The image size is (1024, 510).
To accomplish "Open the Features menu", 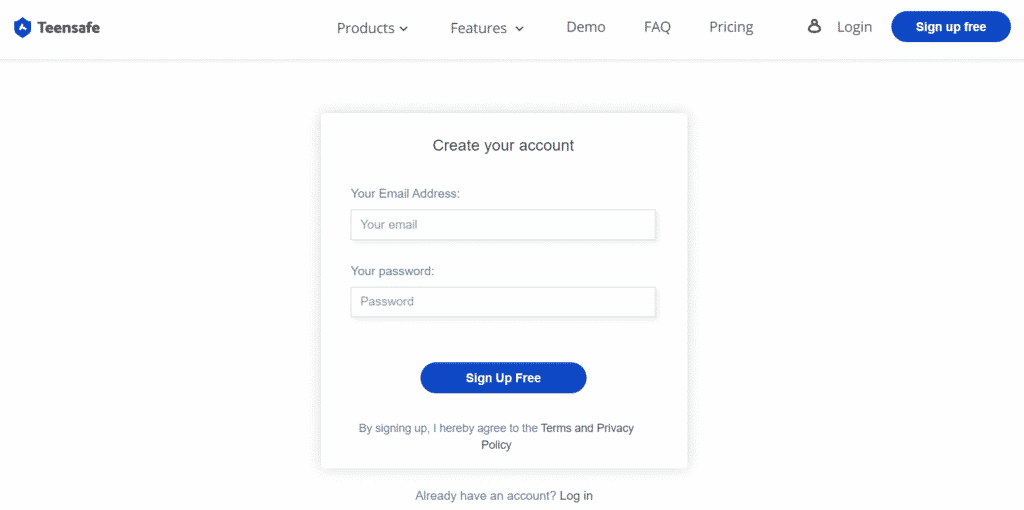I will click(479, 28).
